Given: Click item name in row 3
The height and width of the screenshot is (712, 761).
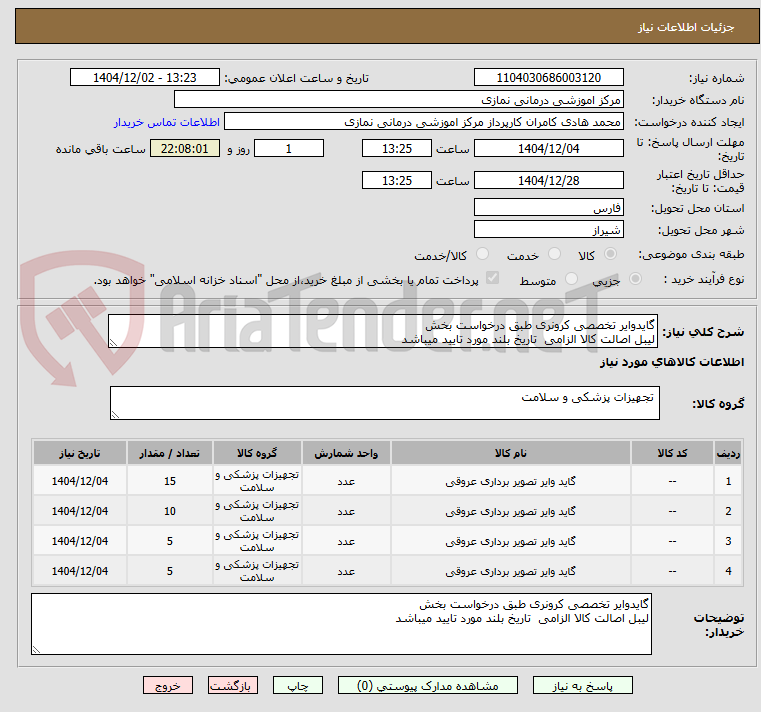Looking at the screenshot, I should pos(511,541).
